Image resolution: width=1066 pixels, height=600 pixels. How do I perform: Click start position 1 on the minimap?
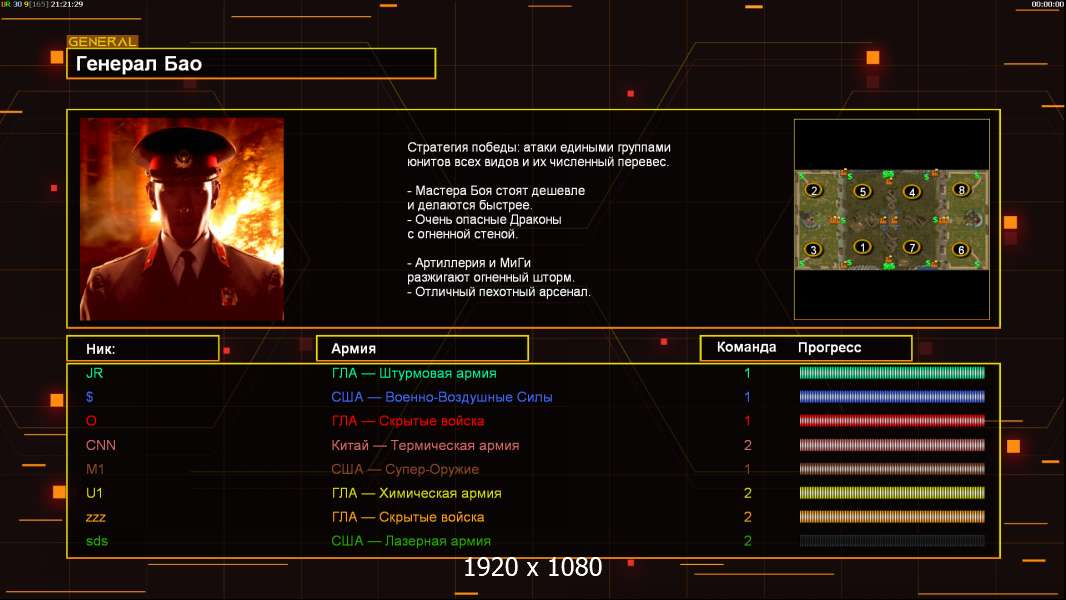pos(862,247)
